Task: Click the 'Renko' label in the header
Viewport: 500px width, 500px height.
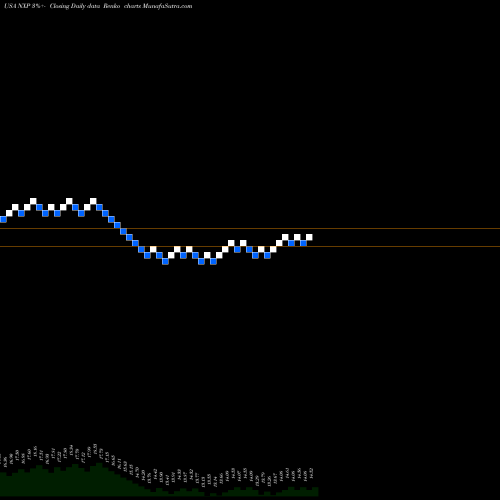Action: coord(112,6)
